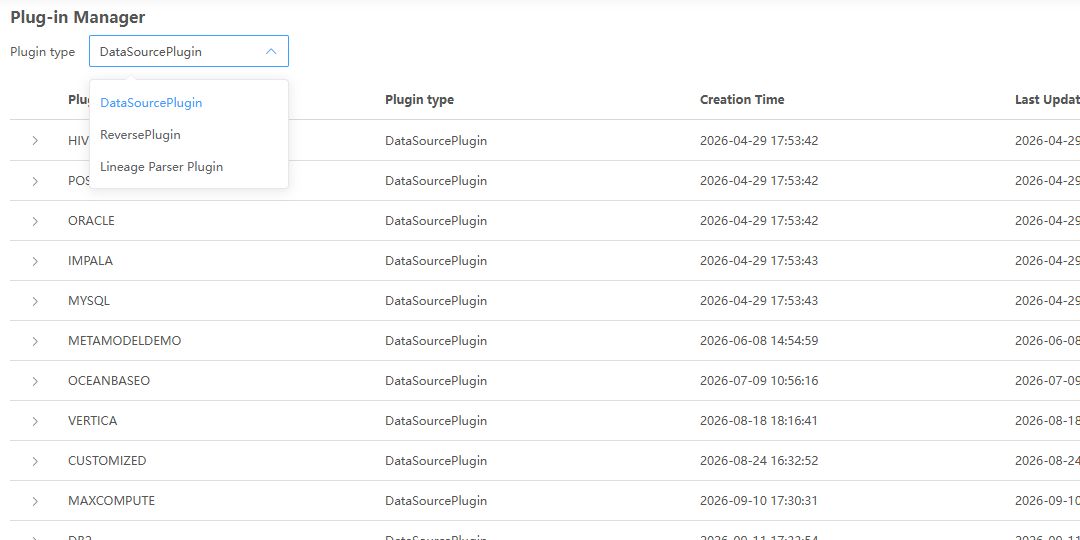Click creation time 2026-06-08 14:54:59
The height and width of the screenshot is (540, 1080).
759,341
